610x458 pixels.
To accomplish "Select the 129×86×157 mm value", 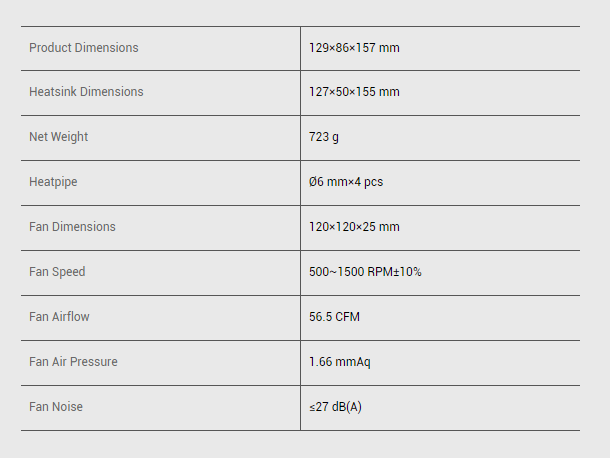I will (354, 48).
